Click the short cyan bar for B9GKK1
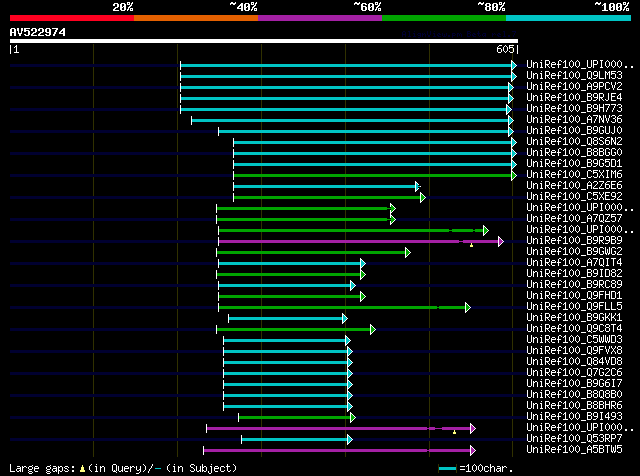The height and width of the screenshot is (476, 640). tap(286, 318)
